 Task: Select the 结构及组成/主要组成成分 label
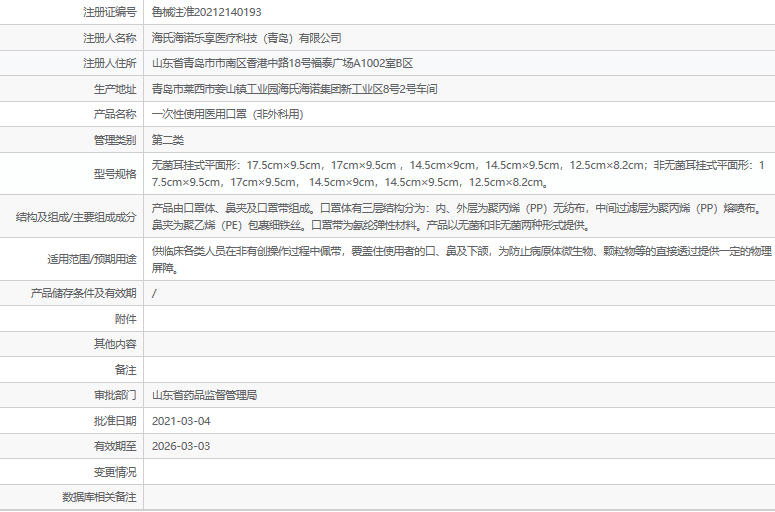76,216
